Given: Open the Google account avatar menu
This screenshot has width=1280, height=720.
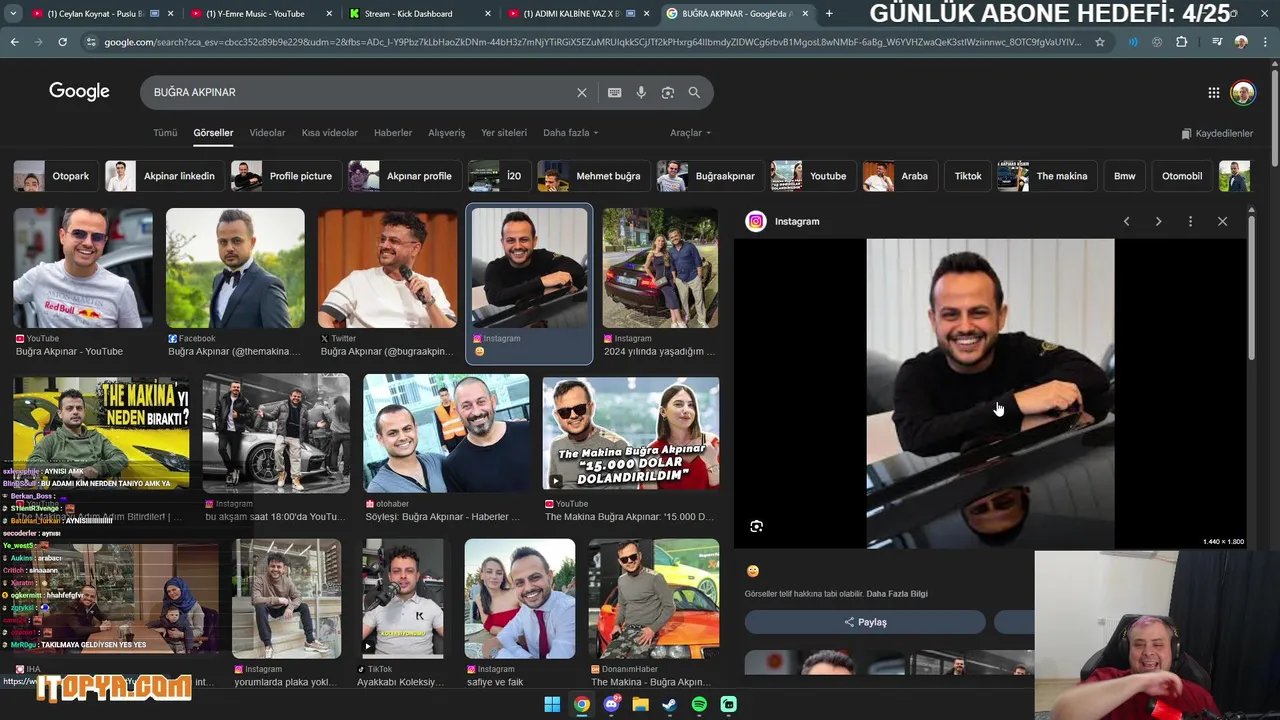Looking at the screenshot, I should tap(1243, 93).
